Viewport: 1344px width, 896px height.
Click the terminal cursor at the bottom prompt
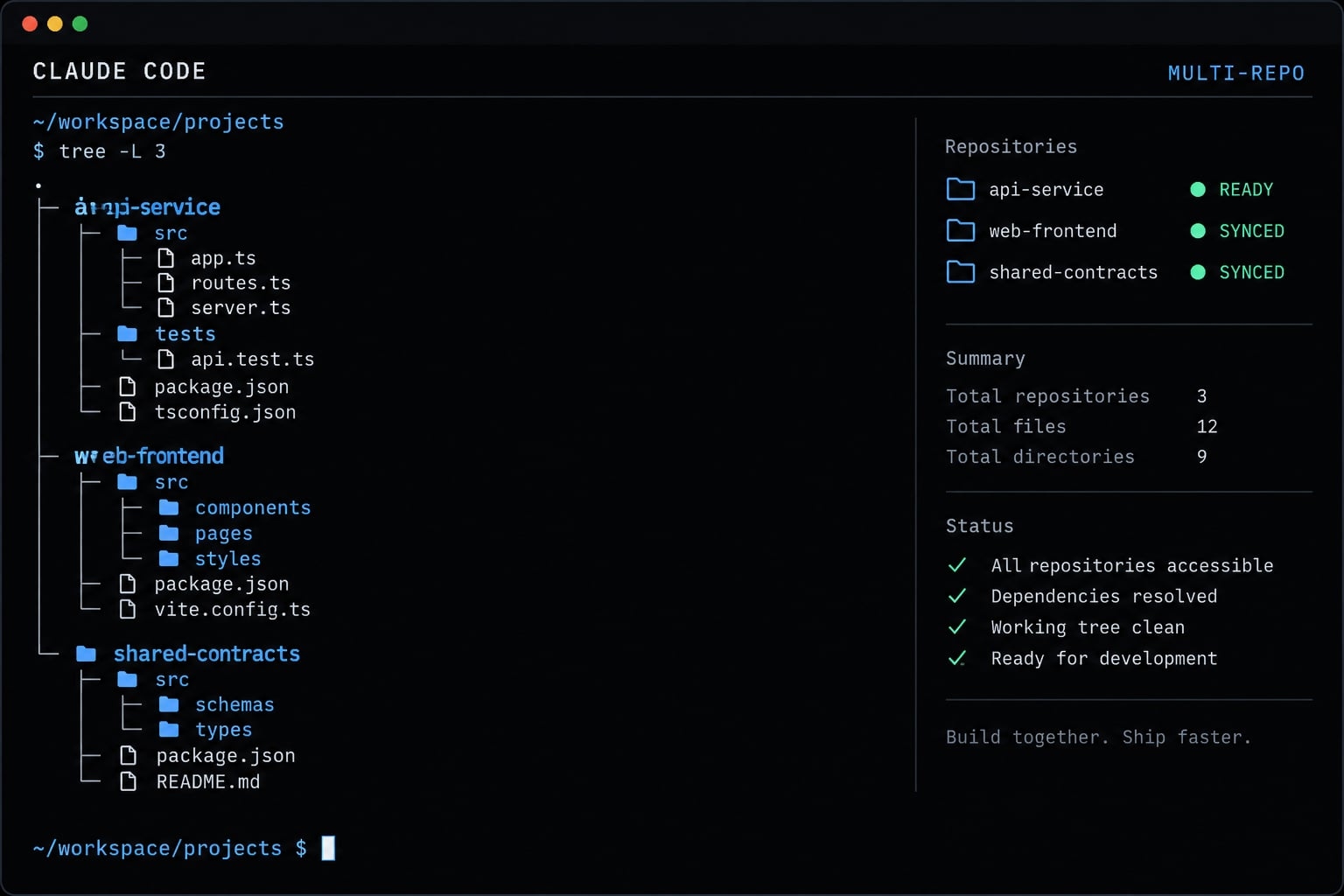328,848
